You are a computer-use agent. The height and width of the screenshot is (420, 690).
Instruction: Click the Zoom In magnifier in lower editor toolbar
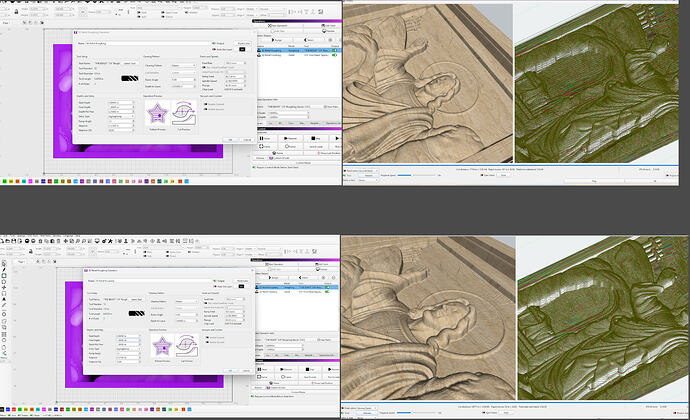click(77, 241)
